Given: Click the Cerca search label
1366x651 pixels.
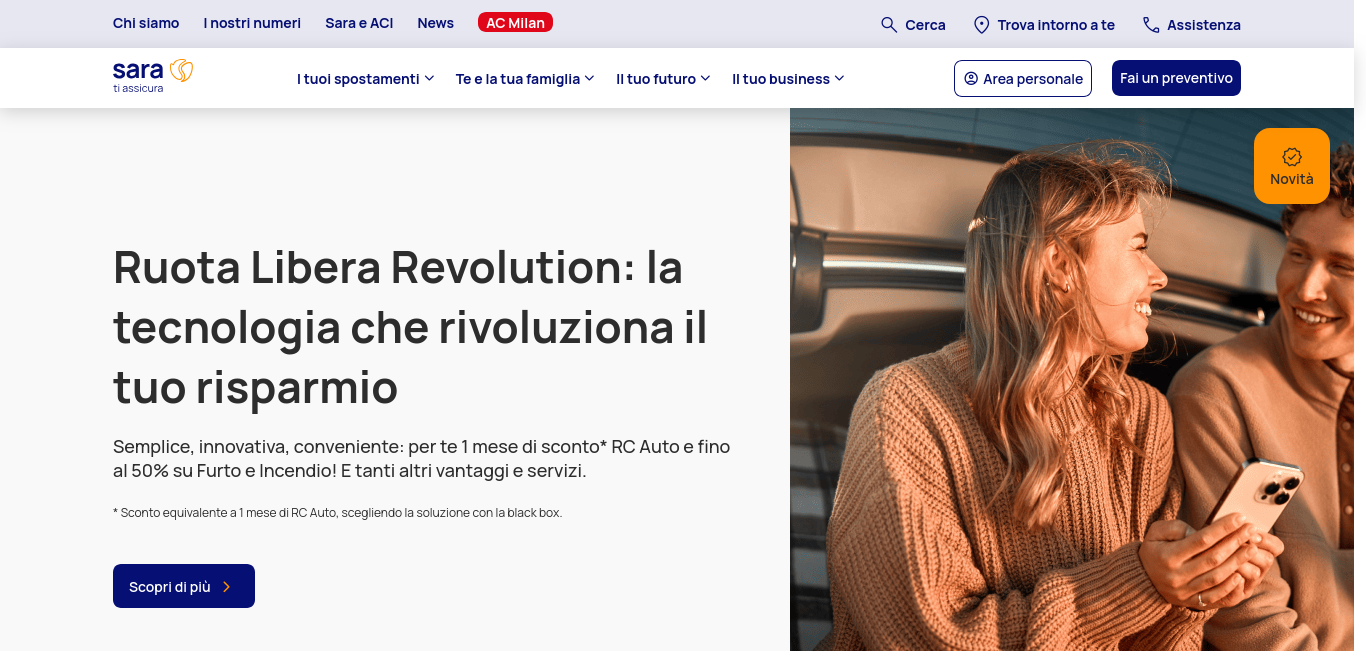Looking at the screenshot, I should point(925,25).
